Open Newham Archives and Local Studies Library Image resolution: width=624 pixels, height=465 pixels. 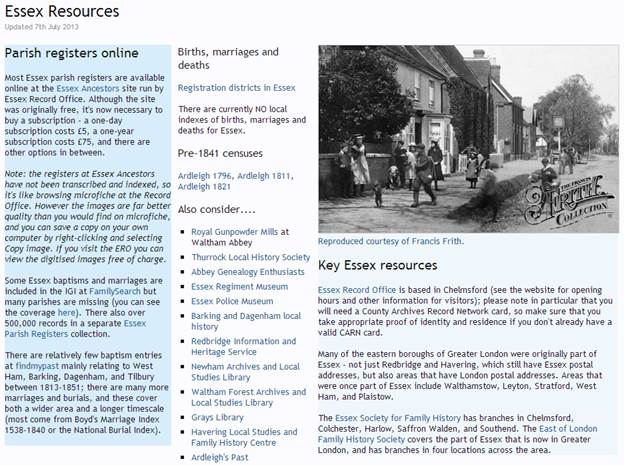pyautogui.click(x=245, y=372)
